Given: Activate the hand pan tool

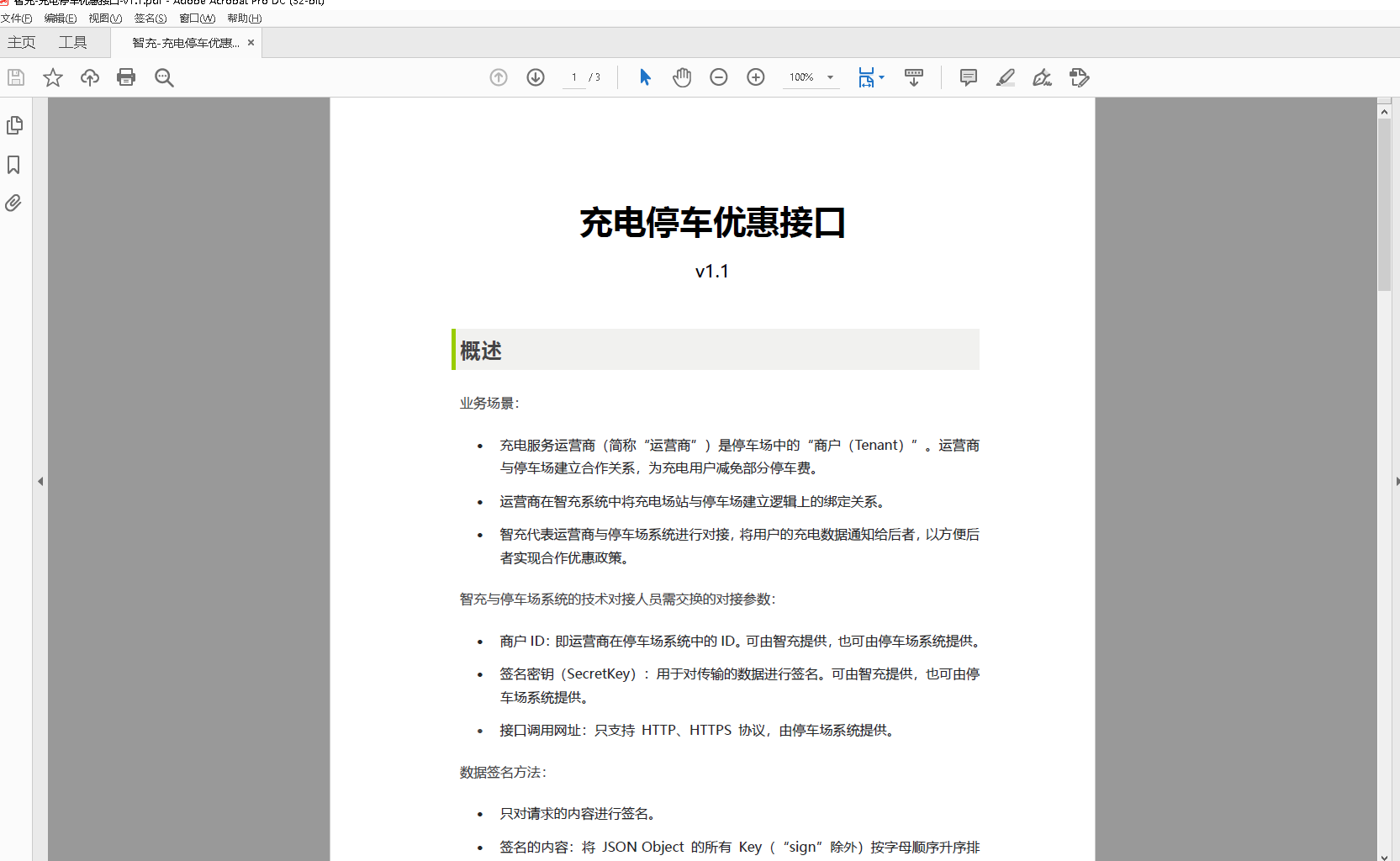Looking at the screenshot, I should point(682,77).
